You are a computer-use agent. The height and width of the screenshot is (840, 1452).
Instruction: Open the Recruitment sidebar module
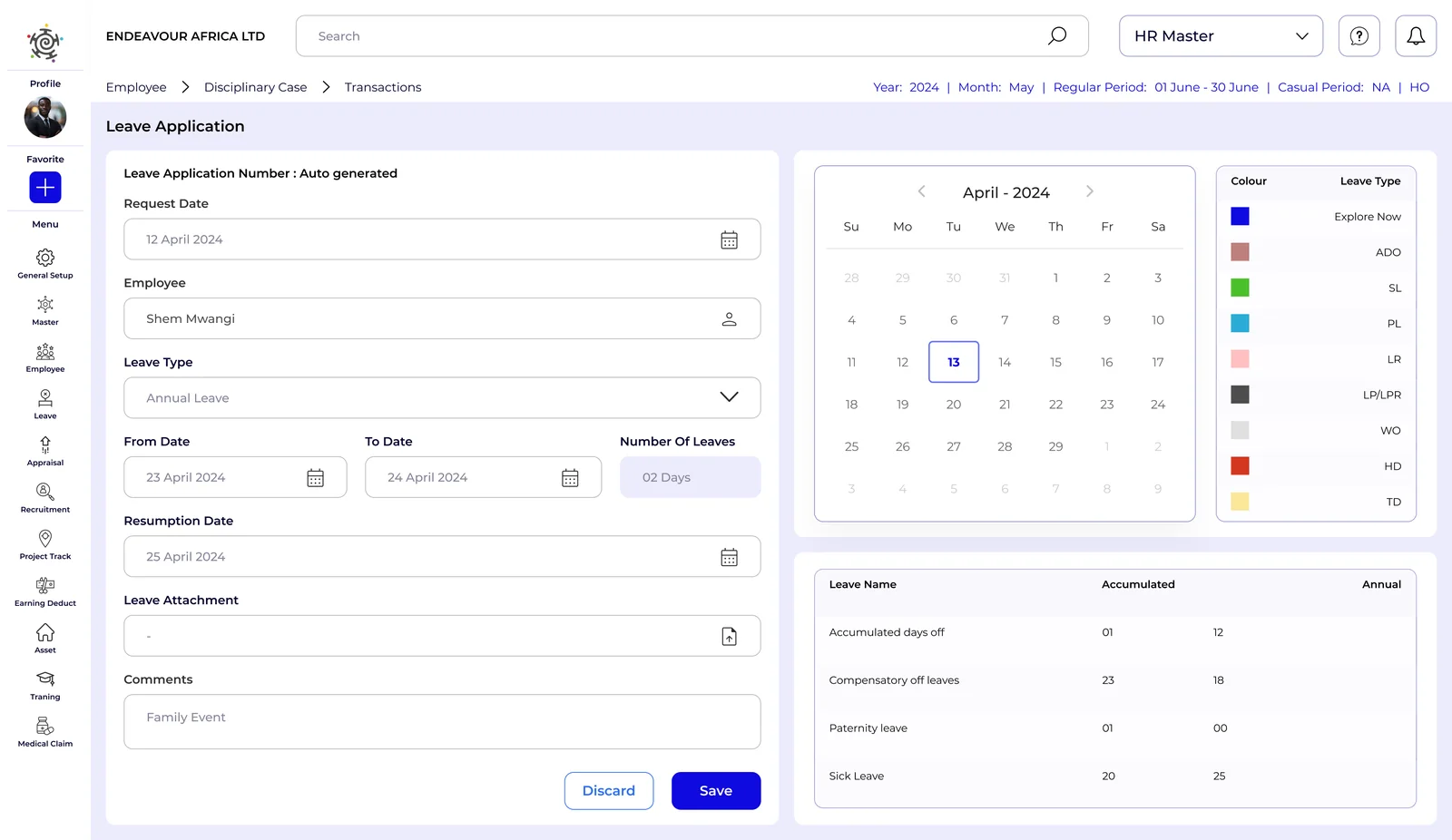point(45,498)
